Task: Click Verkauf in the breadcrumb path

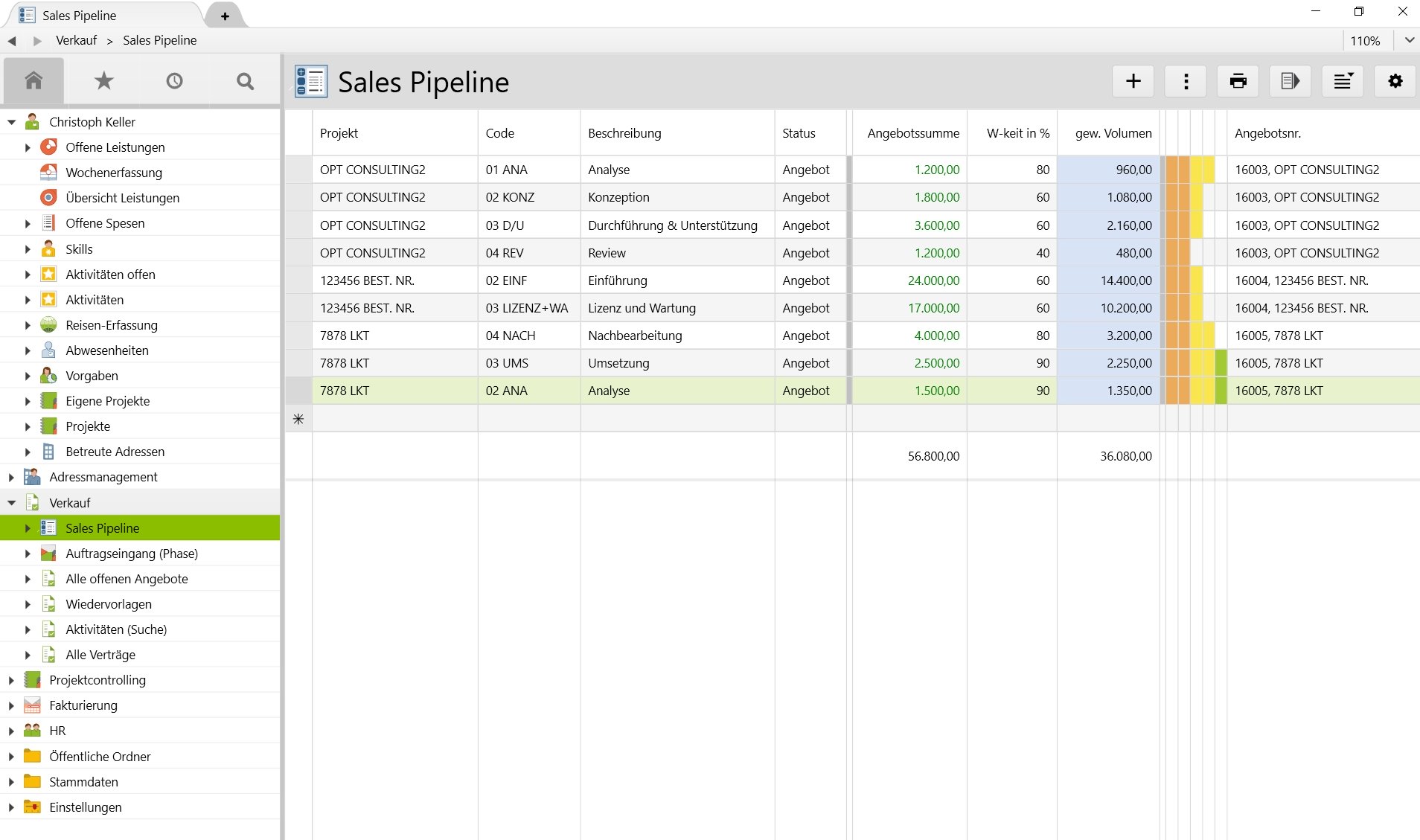Action: click(76, 40)
